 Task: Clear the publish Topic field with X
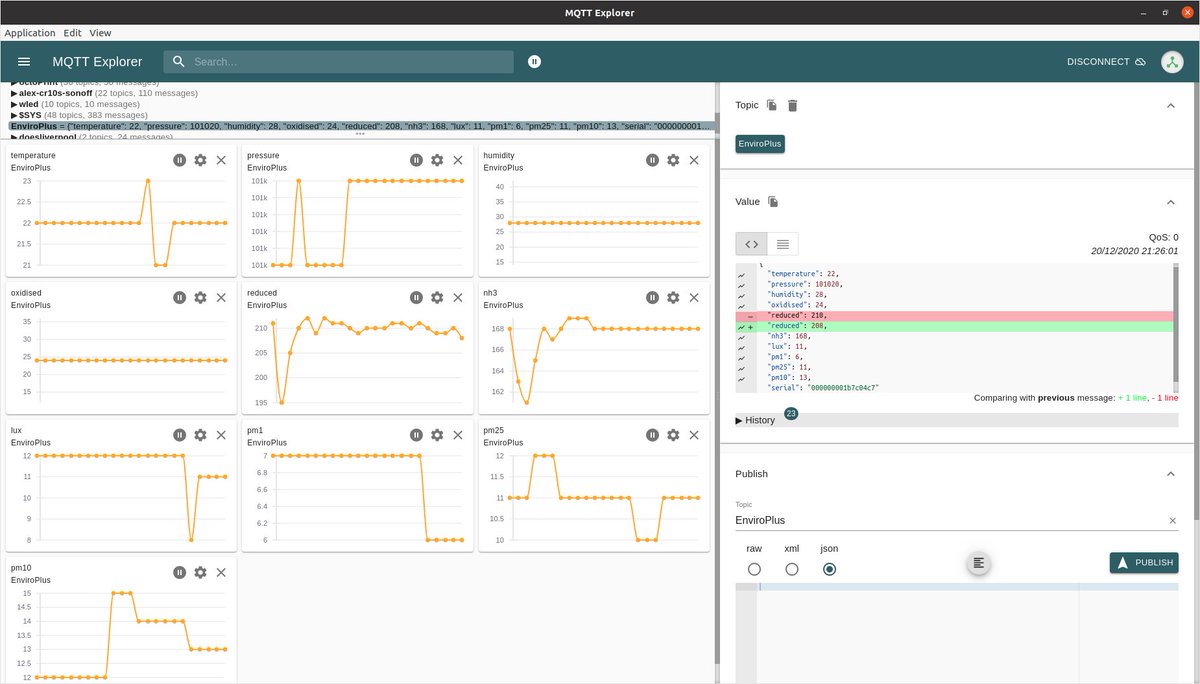point(1173,521)
